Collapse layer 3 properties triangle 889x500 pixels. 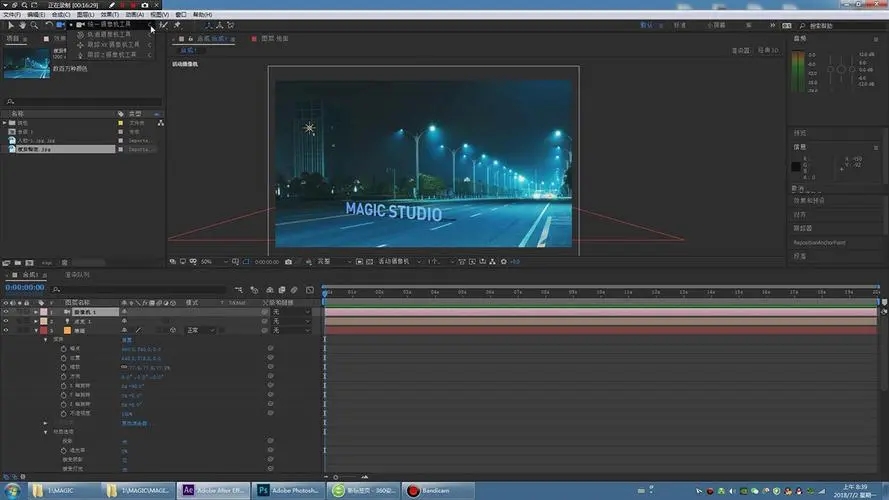tap(36, 330)
